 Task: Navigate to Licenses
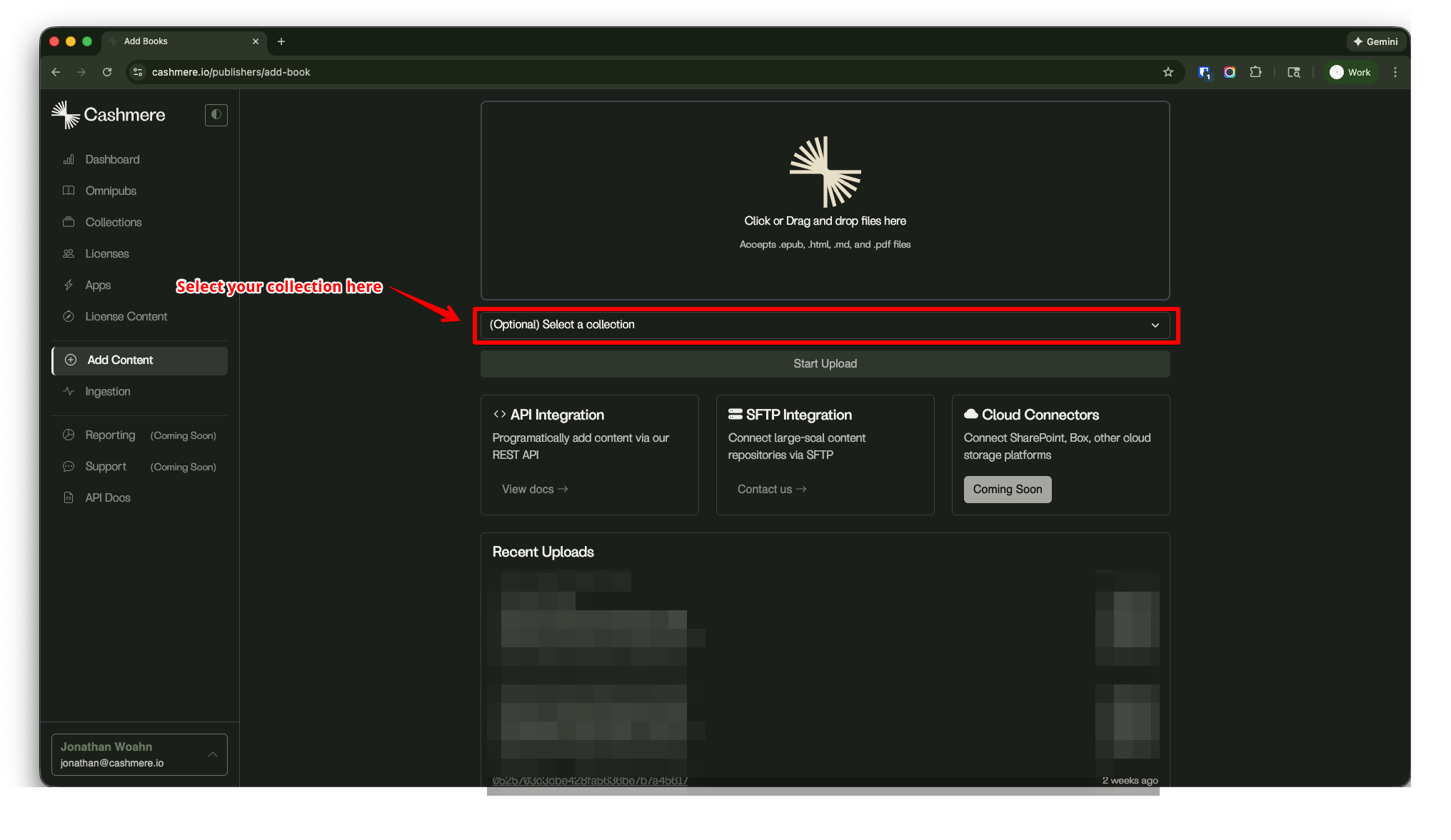pyautogui.click(x=107, y=253)
